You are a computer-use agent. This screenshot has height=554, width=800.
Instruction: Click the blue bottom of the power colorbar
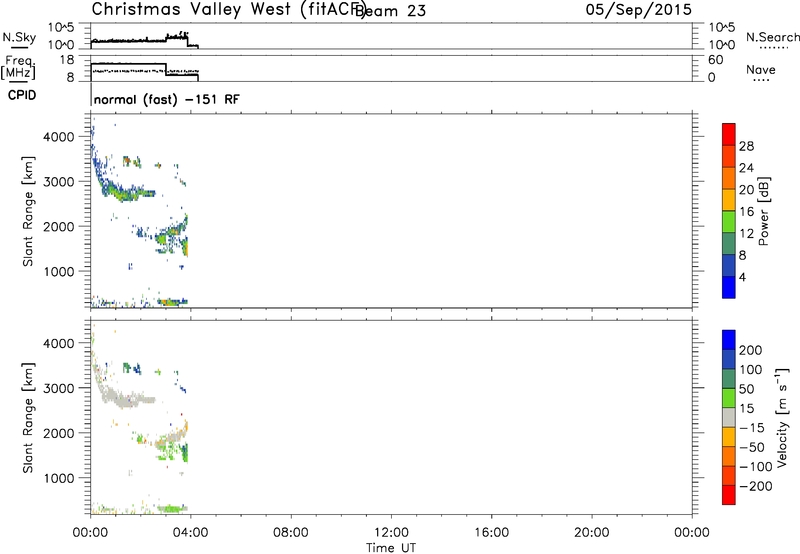point(729,287)
